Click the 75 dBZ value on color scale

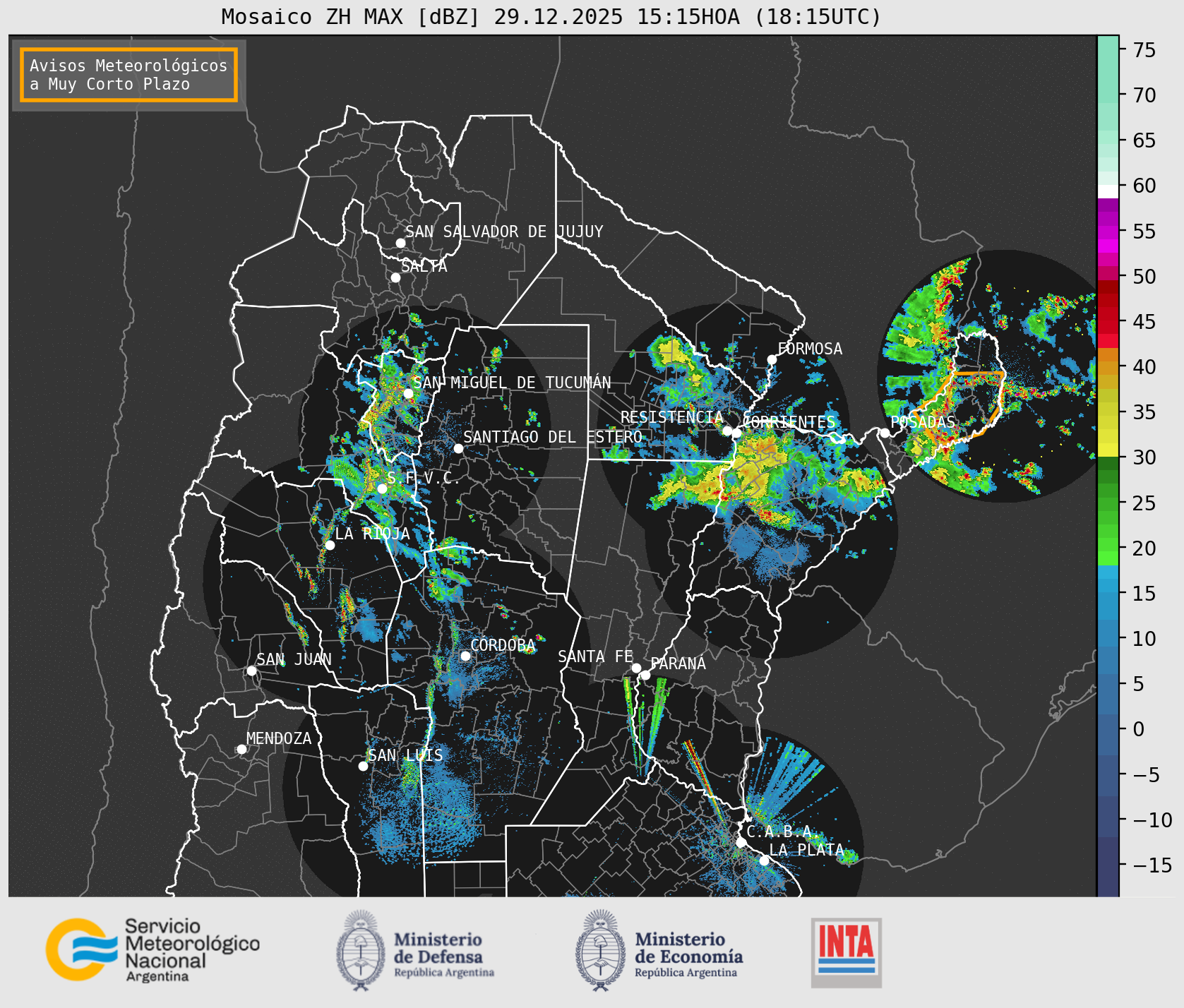(x=1144, y=49)
